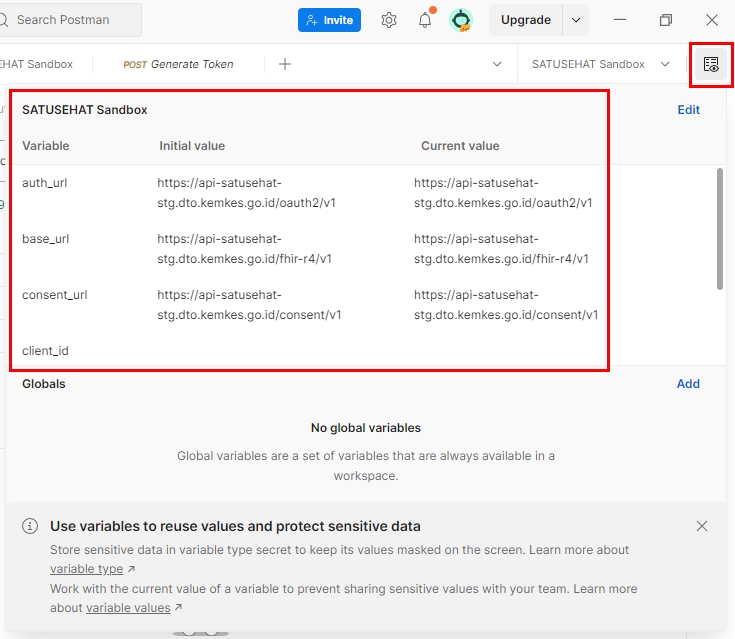Screen dimensions: 735x639
Task: Click base_url current value fhir-r4/v1
Action: point(501,249)
